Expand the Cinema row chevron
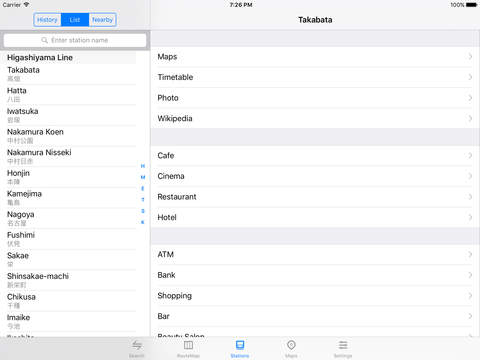The image size is (480, 360). pyautogui.click(x=470, y=176)
